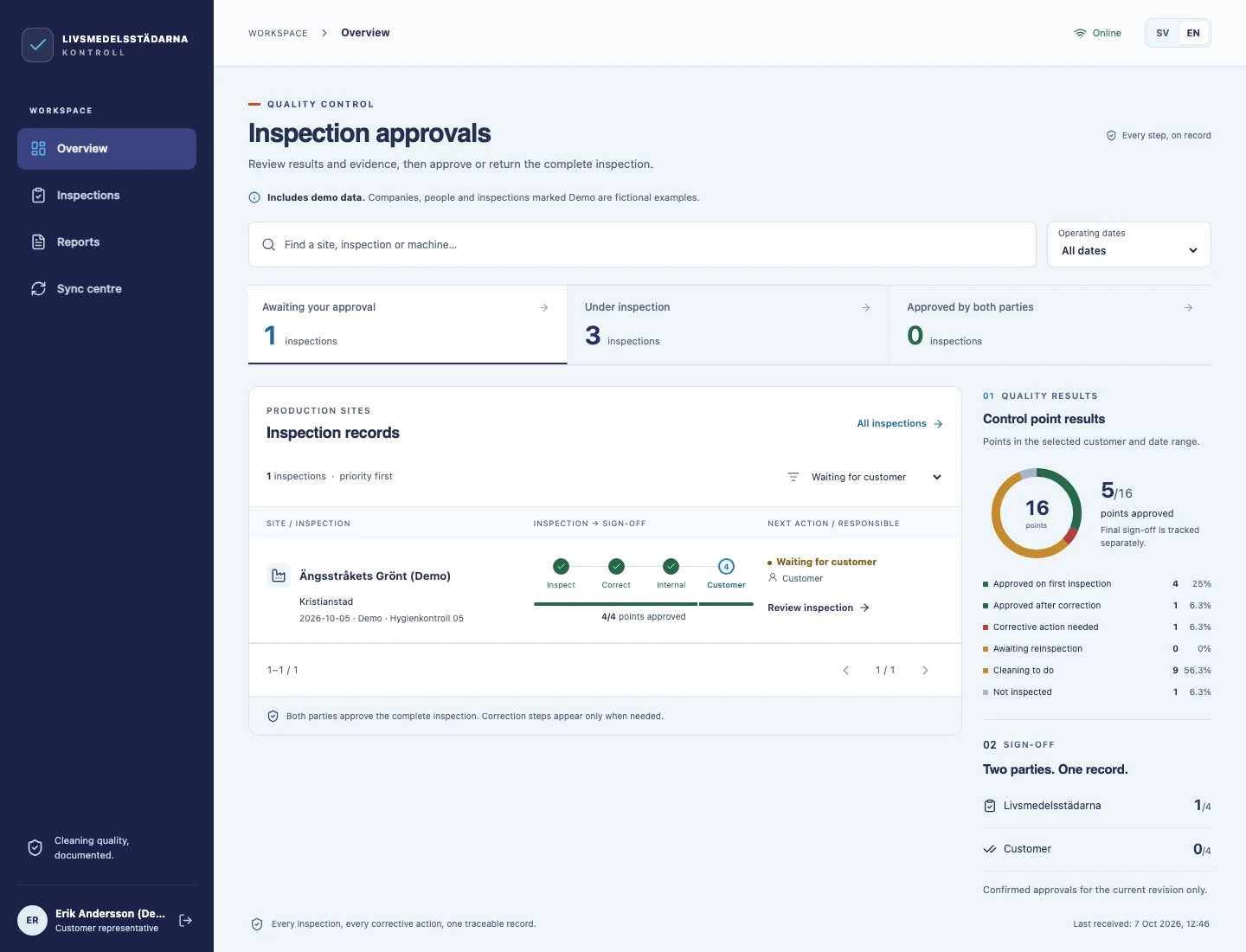Click the demo data info icon
1246x952 pixels.
(x=254, y=197)
